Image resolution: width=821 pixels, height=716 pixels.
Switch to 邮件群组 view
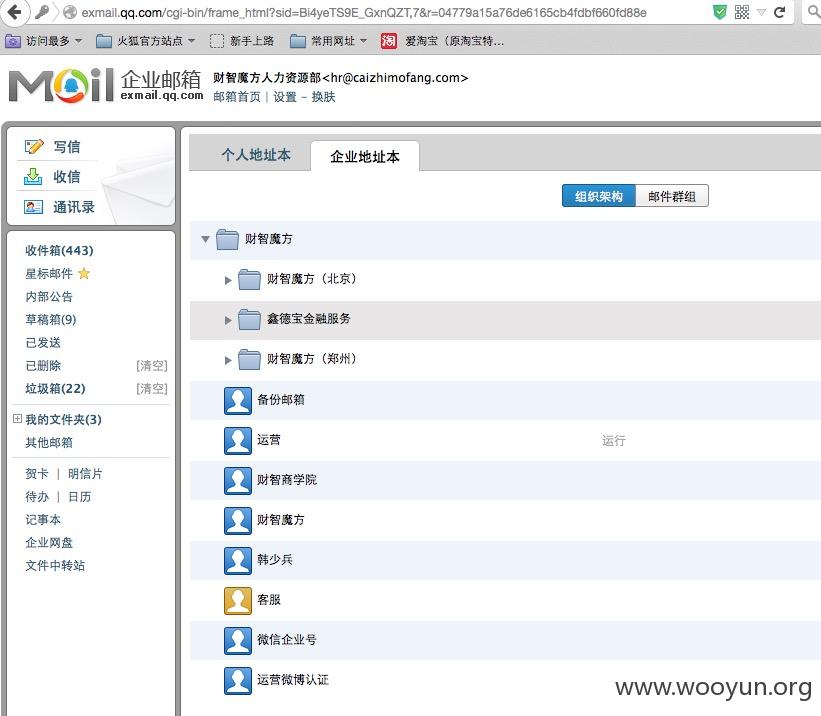click(672, 196)
